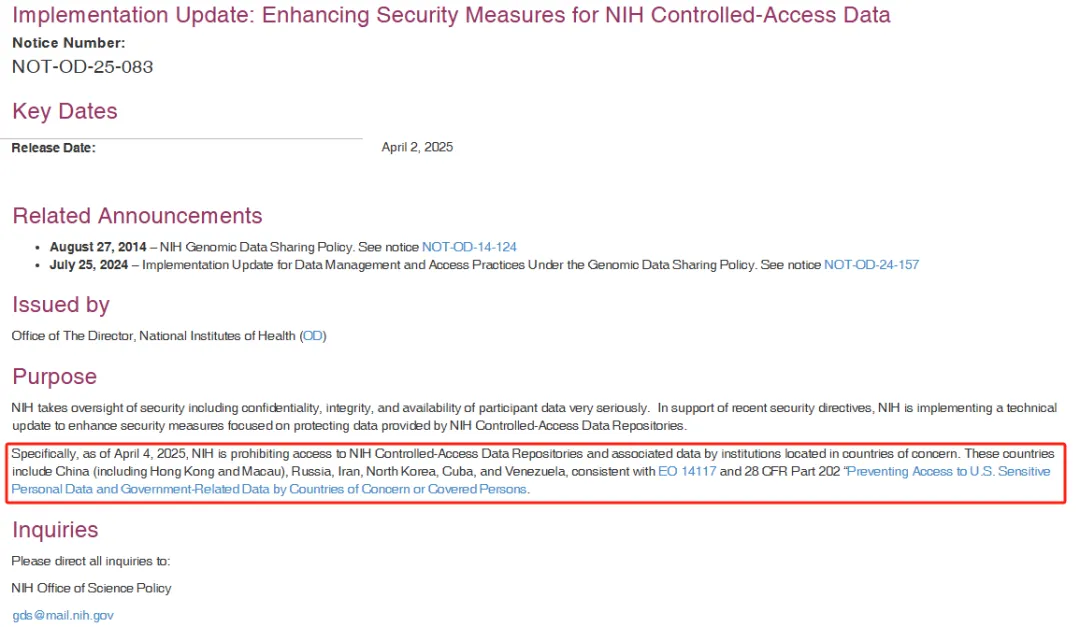
Task: Click the gds@mail.nih.gov email address
Action: (63, 615)
